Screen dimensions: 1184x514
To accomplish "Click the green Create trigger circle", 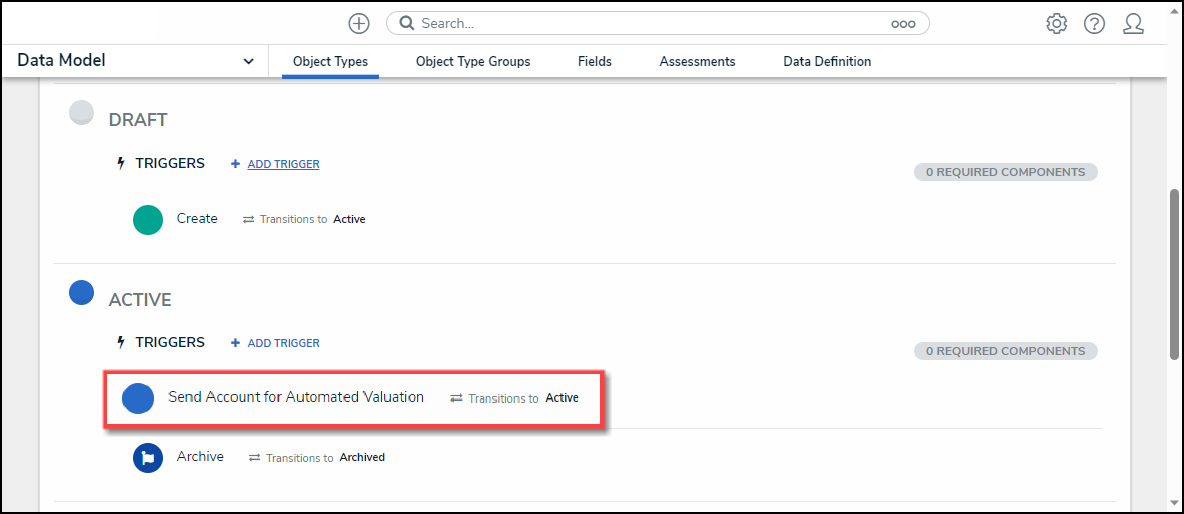I will click(148, 220).
